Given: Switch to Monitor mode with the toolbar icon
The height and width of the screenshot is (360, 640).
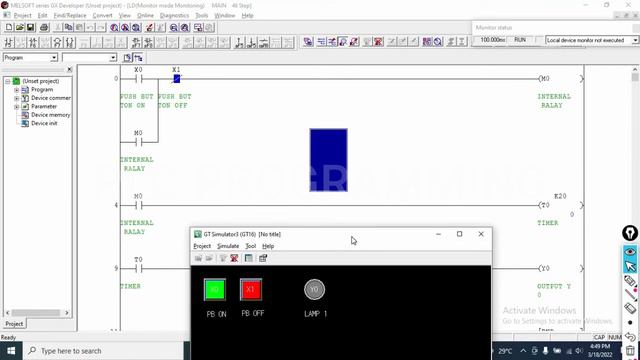Looking at the screenshot, I should coord(343,42).
